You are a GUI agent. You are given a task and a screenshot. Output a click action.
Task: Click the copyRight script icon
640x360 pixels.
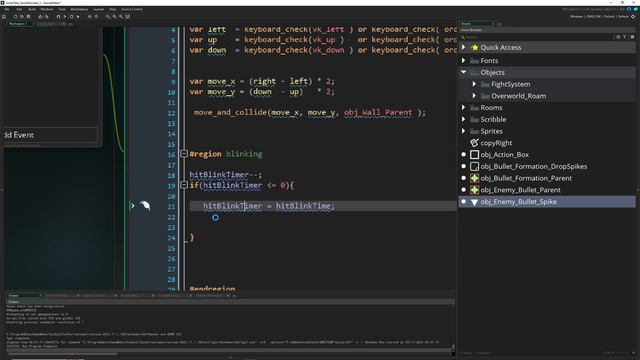[474, 143]
